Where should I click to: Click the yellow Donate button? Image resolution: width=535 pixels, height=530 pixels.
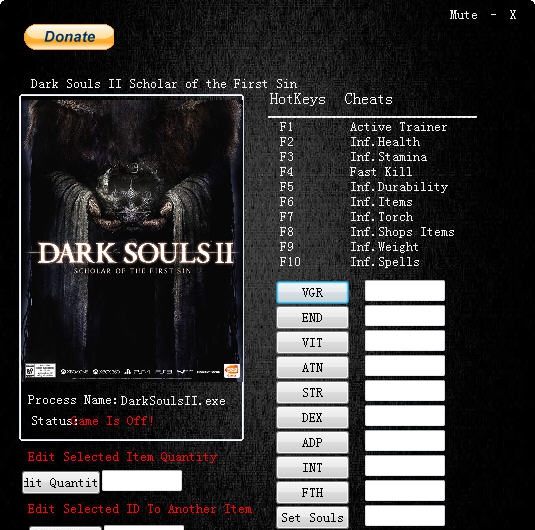[x=69, y=37]
